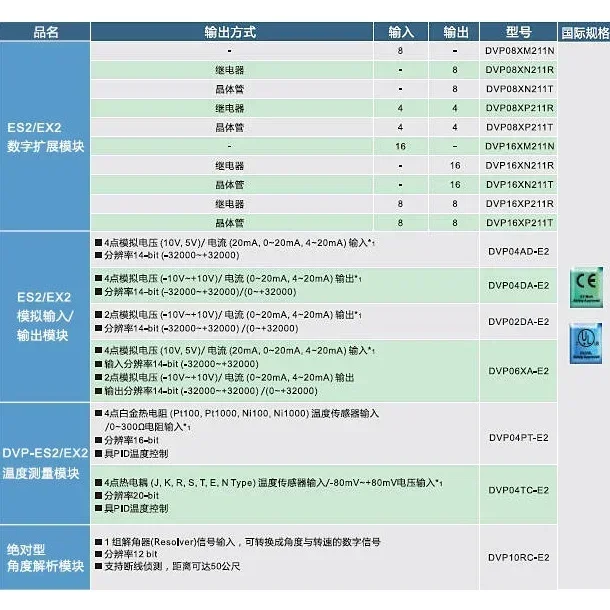
Task: Click input value 8 in DVP08XM211N row
Action: coord(400,51)
